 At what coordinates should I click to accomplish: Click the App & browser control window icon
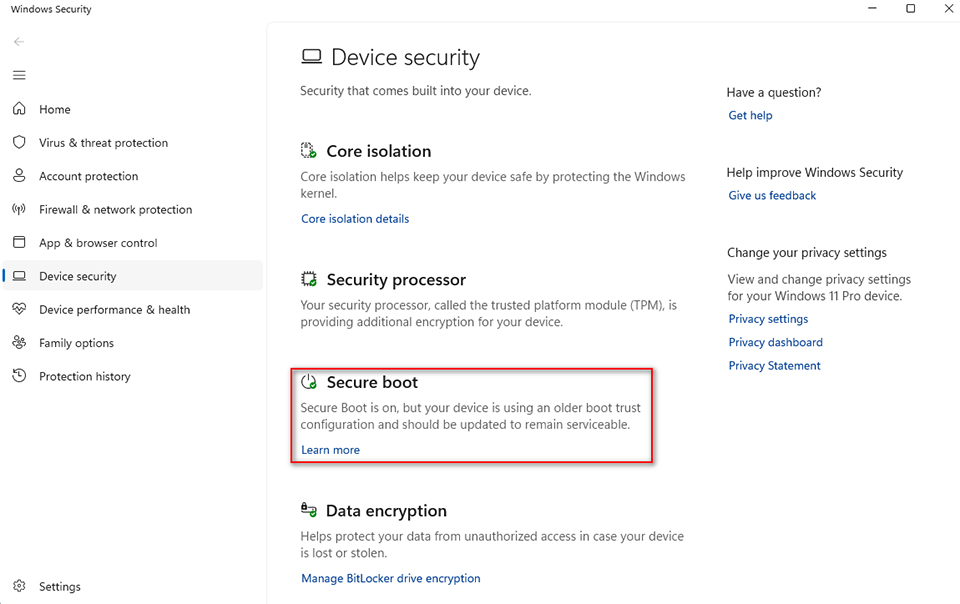point(19,242)
